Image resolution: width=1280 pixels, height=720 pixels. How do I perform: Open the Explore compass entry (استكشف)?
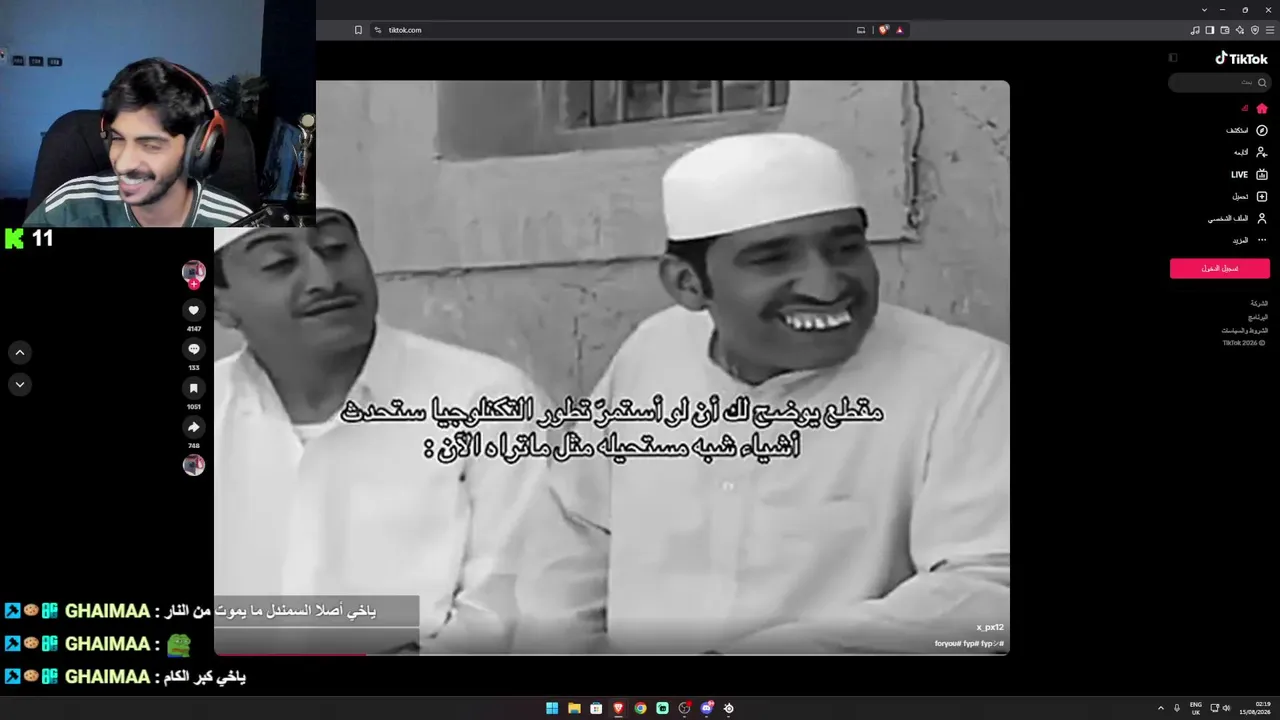(1247, 130)
